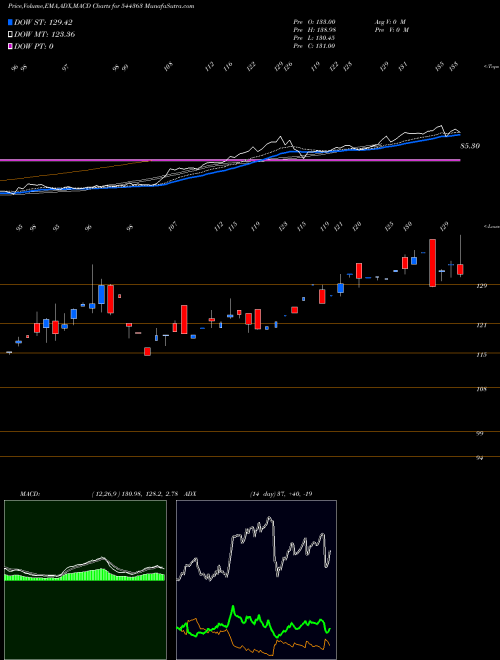
Task: Click the '<Lows' label at chart right
Action: tap(491, 226)
